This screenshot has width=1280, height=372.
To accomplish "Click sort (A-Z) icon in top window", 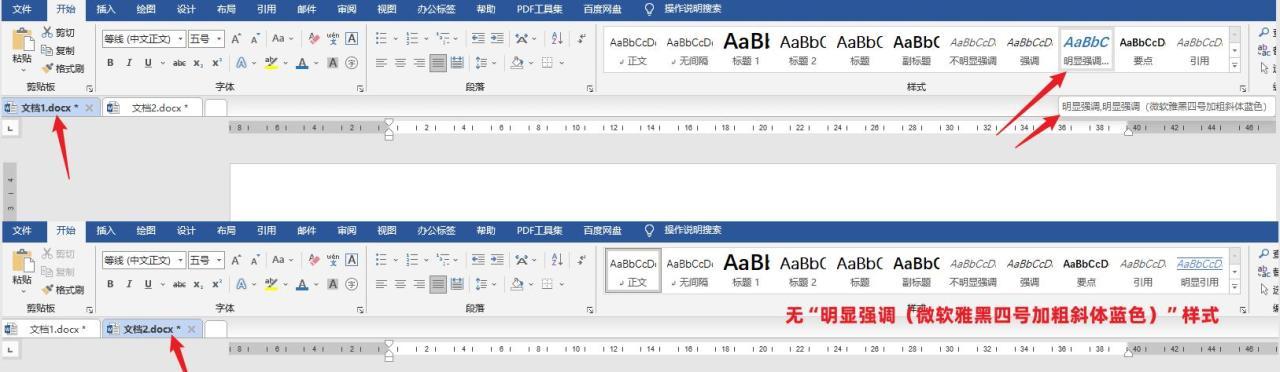I will 557,39.
